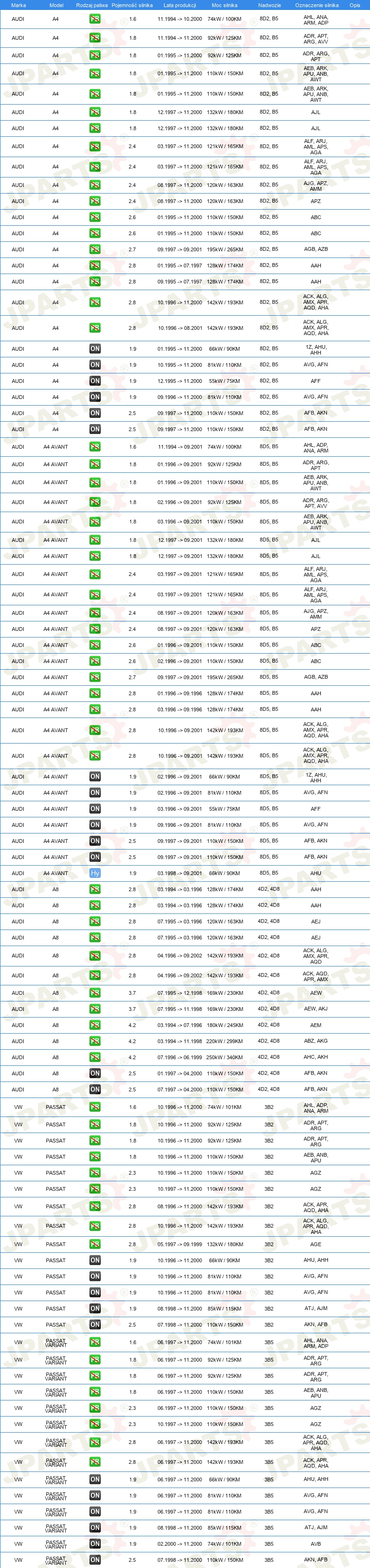Click diesel ON icon in Passat 3B2 ATJ, AJM row
The height and width of the screenshot is (1568, 370).
coord(95,1309)
